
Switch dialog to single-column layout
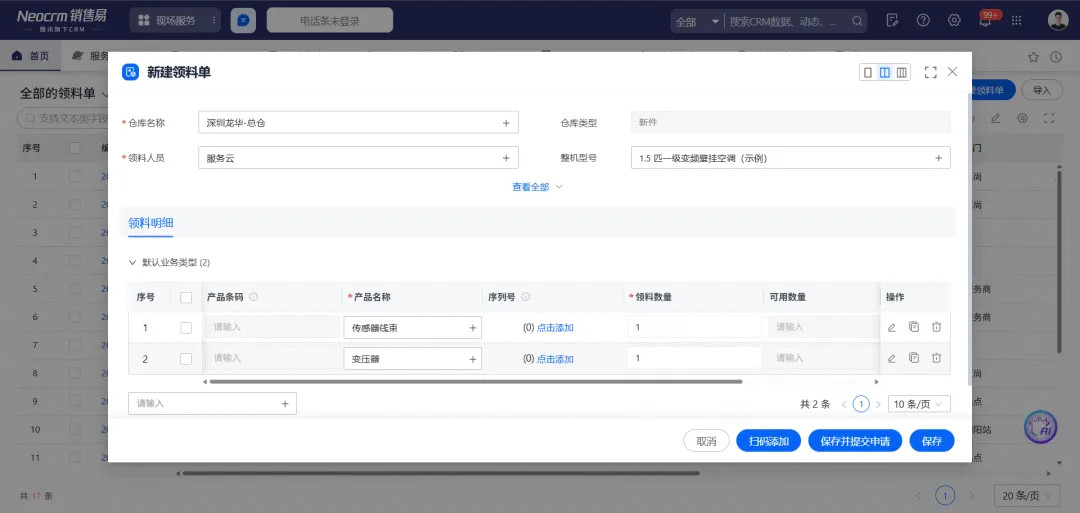[x=868, y=72]
